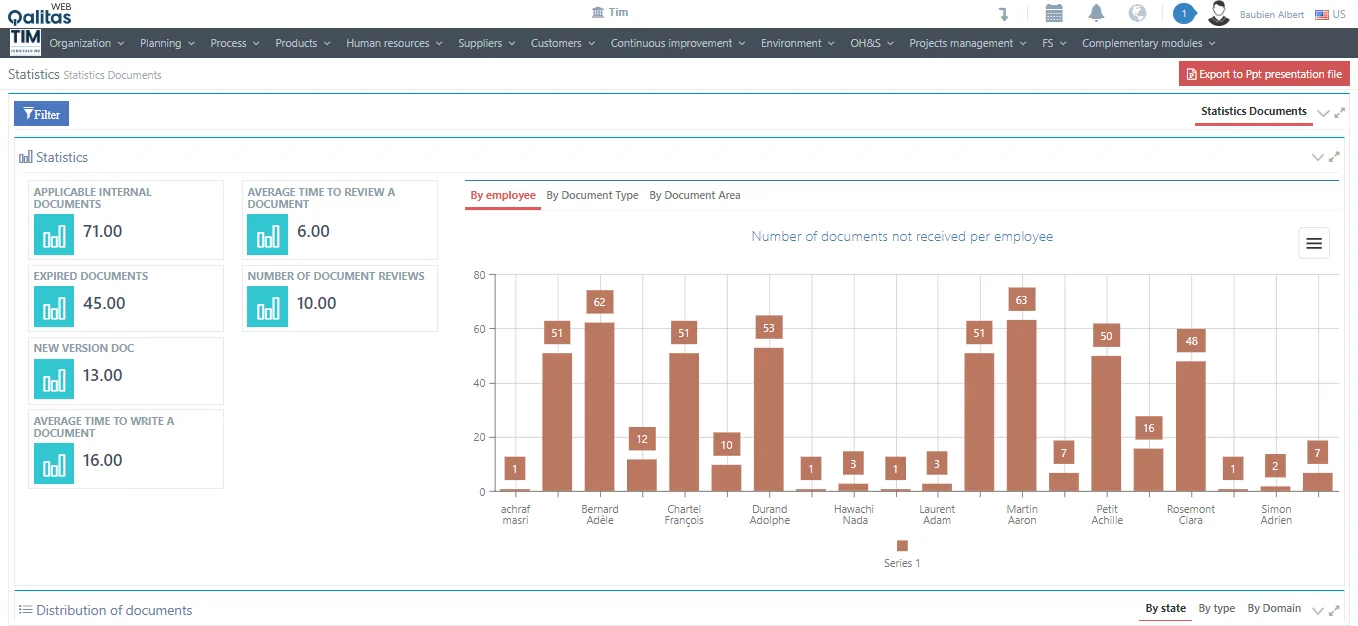The image size is (1358, 626).
Task: Click the Petit Achille bar labeled 50
Action: (1106, 423)
